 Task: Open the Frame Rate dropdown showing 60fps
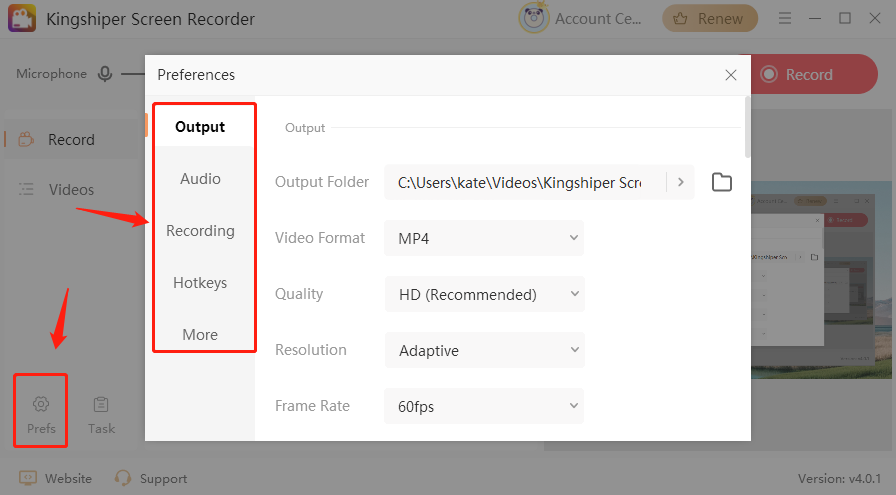click(484, 406)
